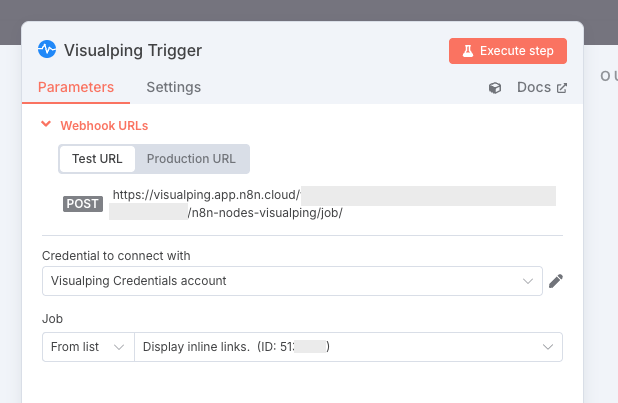Click the Visualping logo icon in header
Image resolution: width=618 pixels, height=403 pixels.
[47, 49]
